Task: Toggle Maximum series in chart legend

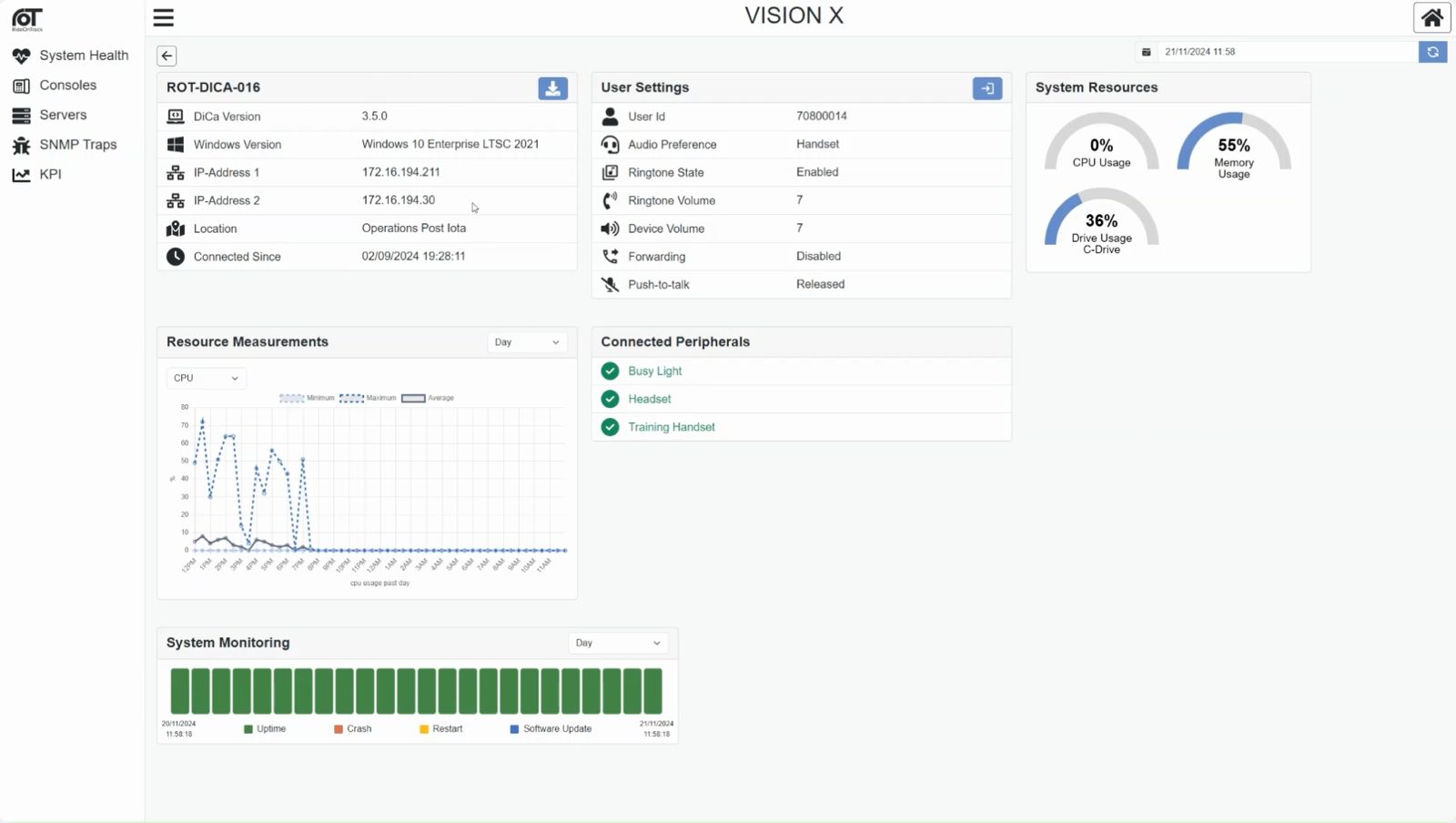Action: [x=368, y=398]
